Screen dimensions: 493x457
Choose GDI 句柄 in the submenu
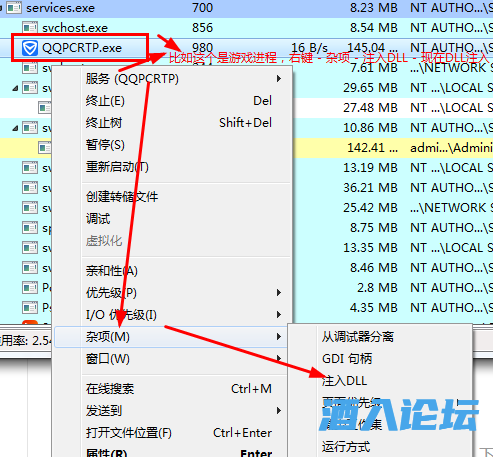tap(380, 359)
